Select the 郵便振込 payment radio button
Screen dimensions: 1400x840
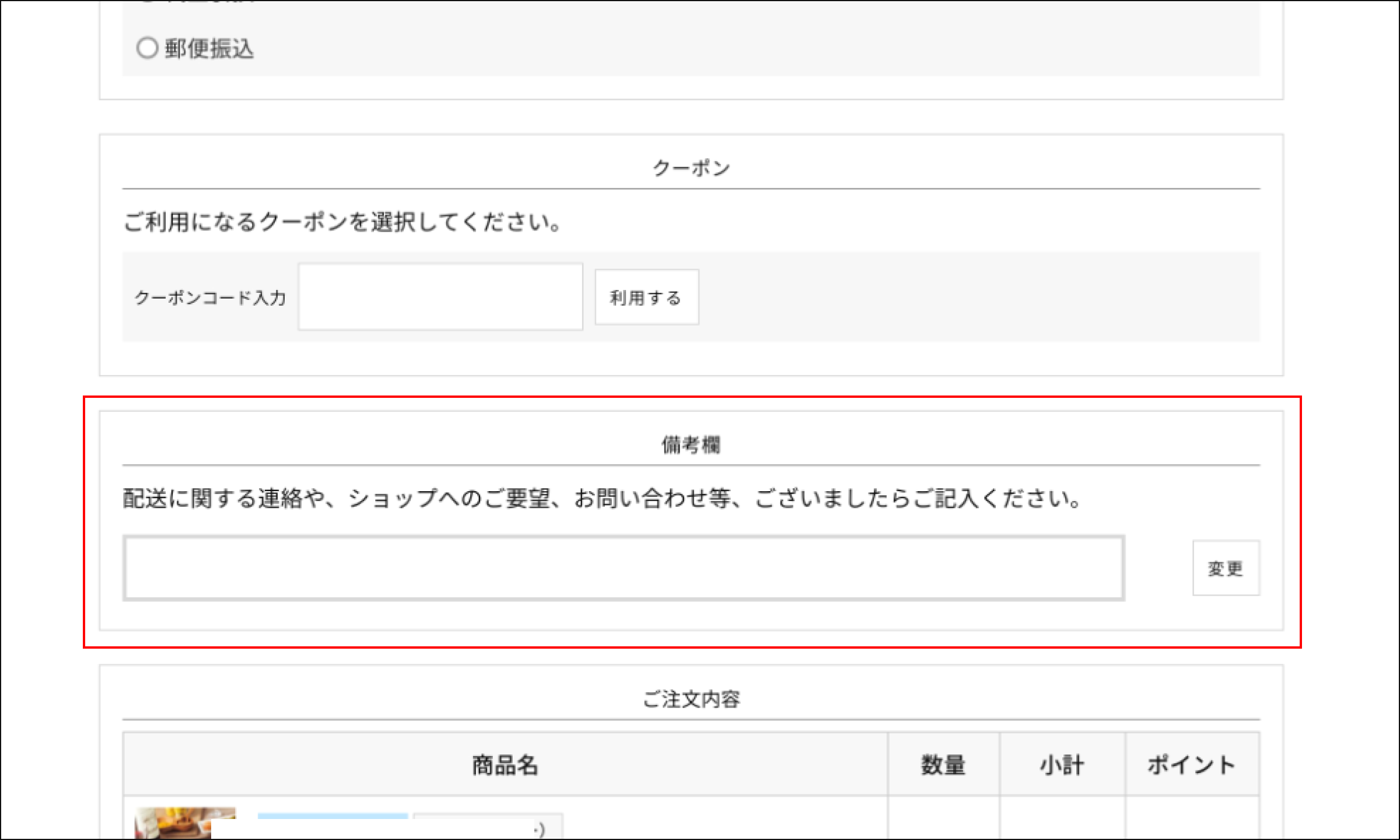pyautogui.click(x=147, y=48)
